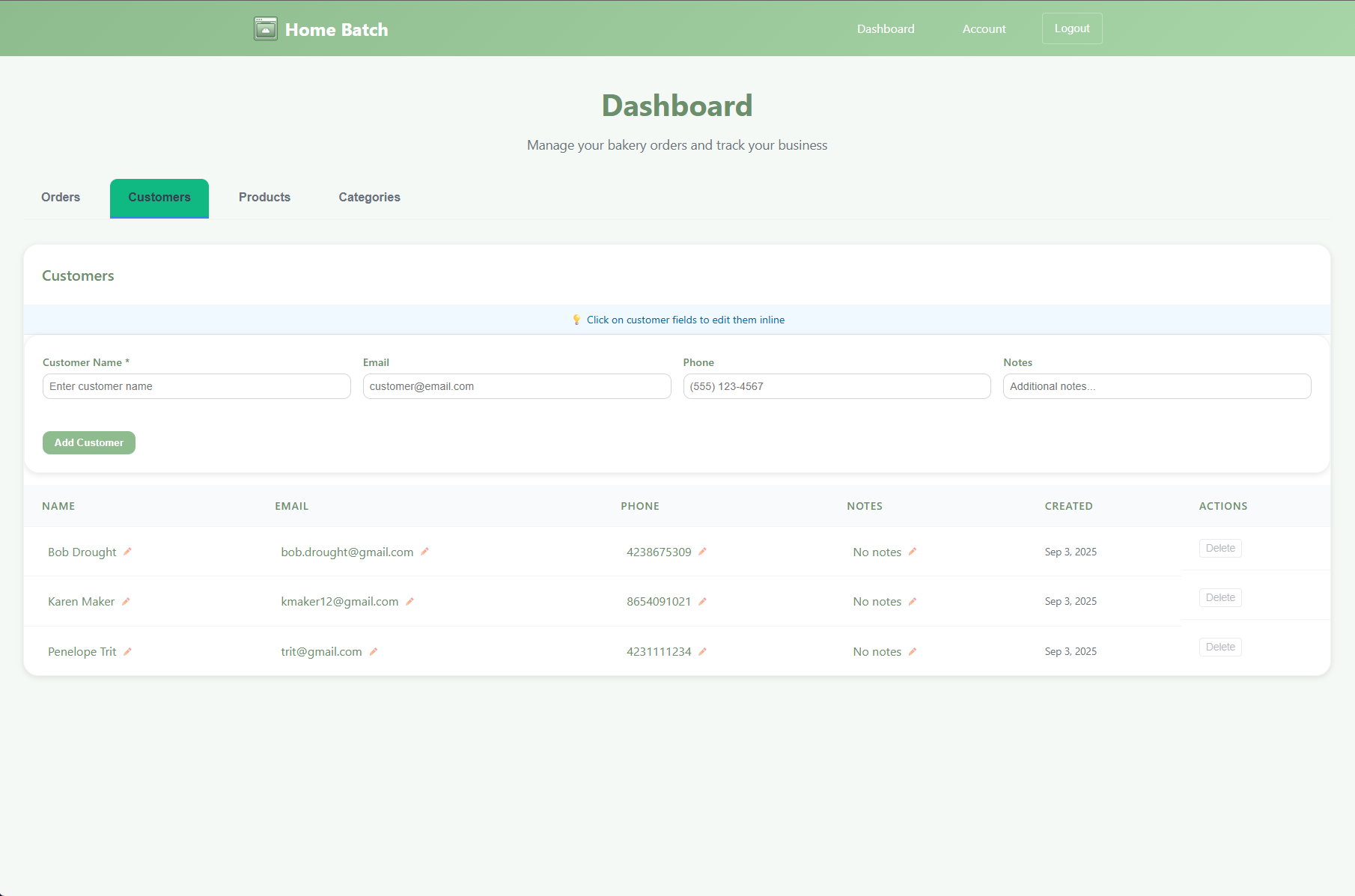Click the Customers section heading
The width and height of the screenshot is (1355, 896).
coord(78,275)
